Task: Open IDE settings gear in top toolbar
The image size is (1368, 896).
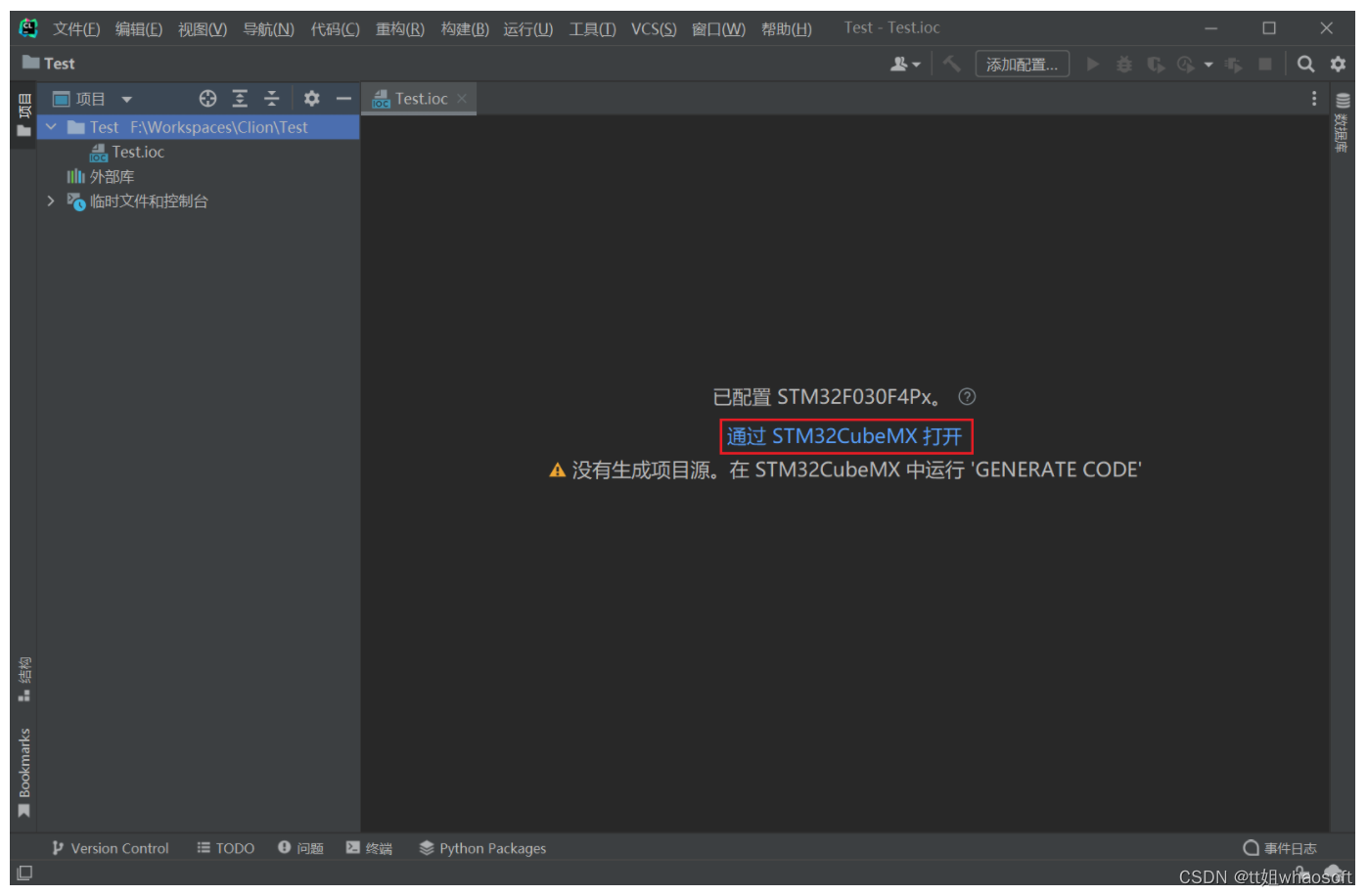Action: tap(1338, 65)
